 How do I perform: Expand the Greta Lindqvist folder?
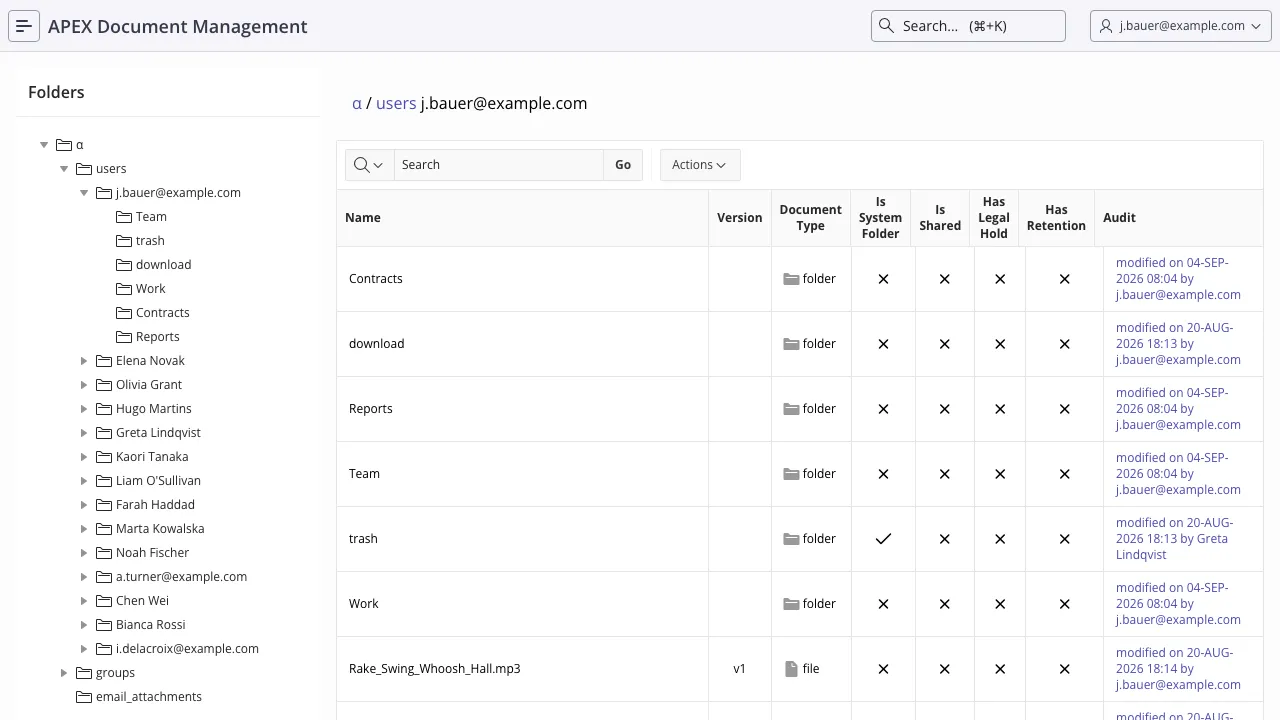coord(84,433)
